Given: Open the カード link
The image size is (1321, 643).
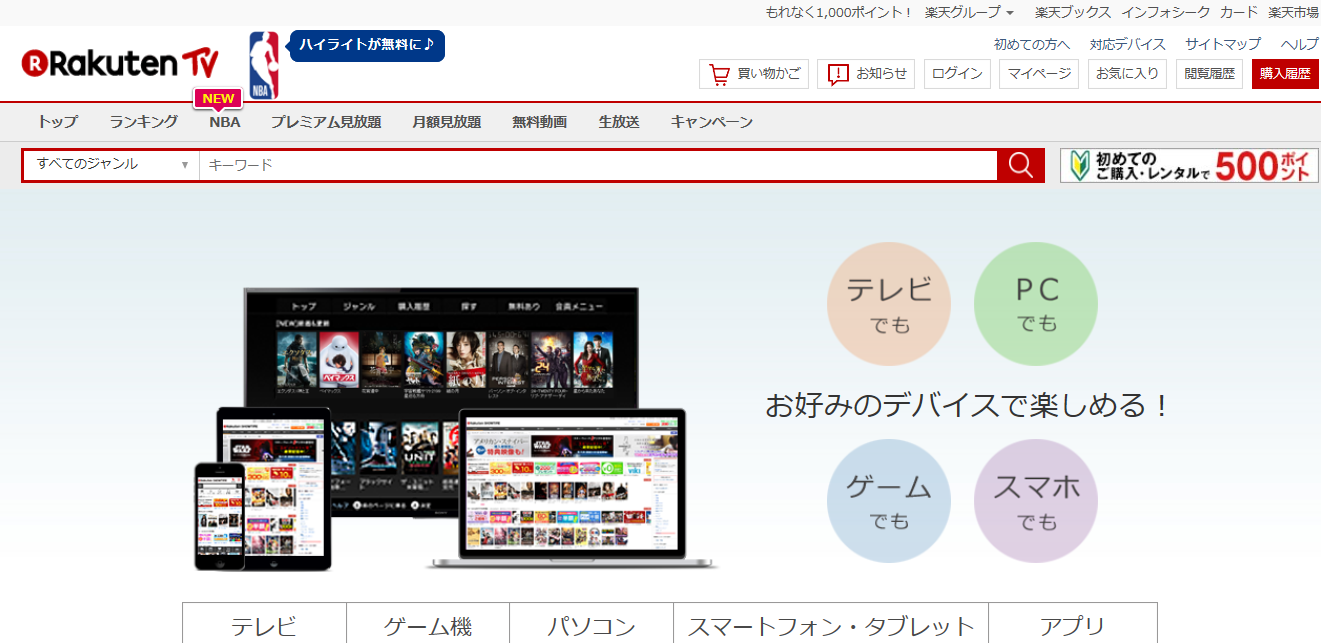Looking at the screenshot, I should click(1239, 12).
